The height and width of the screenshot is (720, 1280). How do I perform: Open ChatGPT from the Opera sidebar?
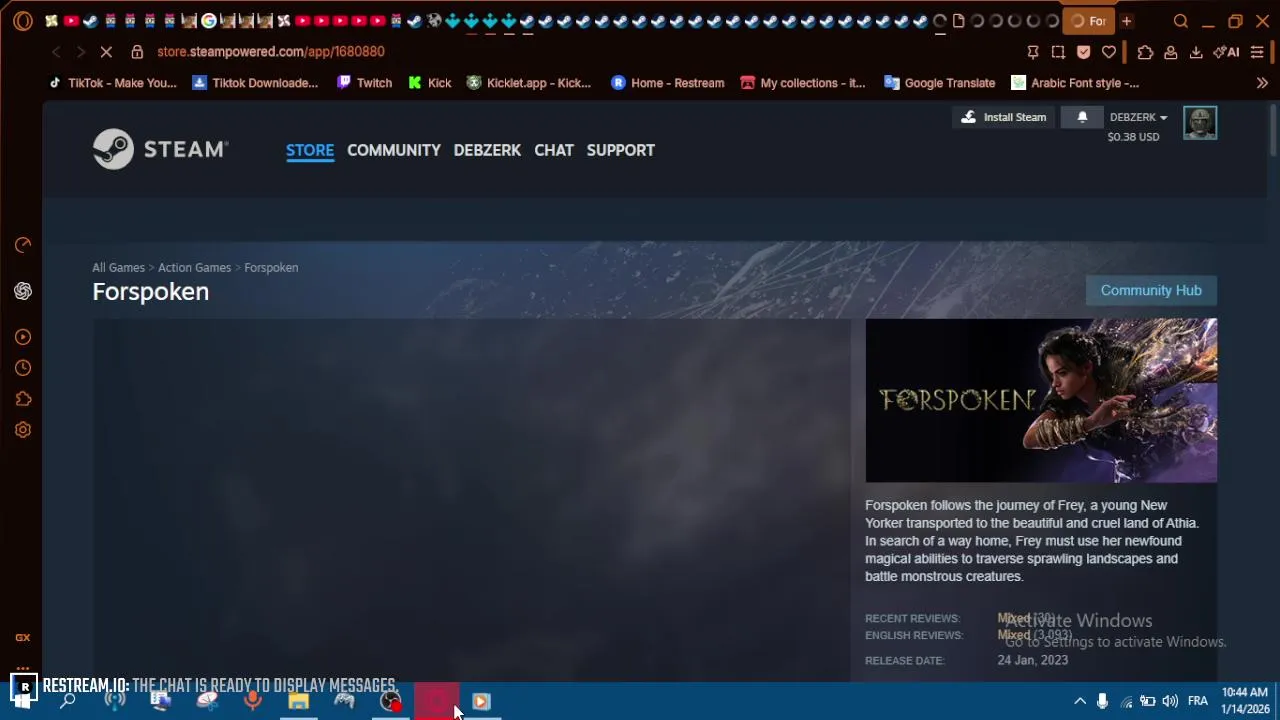[x=23, y=291]
